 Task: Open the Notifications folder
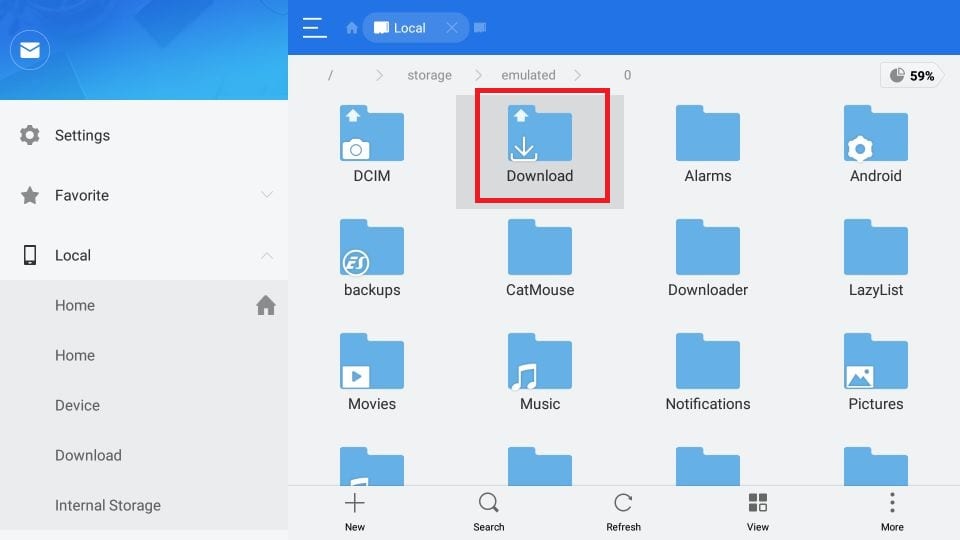click(708, 372)
